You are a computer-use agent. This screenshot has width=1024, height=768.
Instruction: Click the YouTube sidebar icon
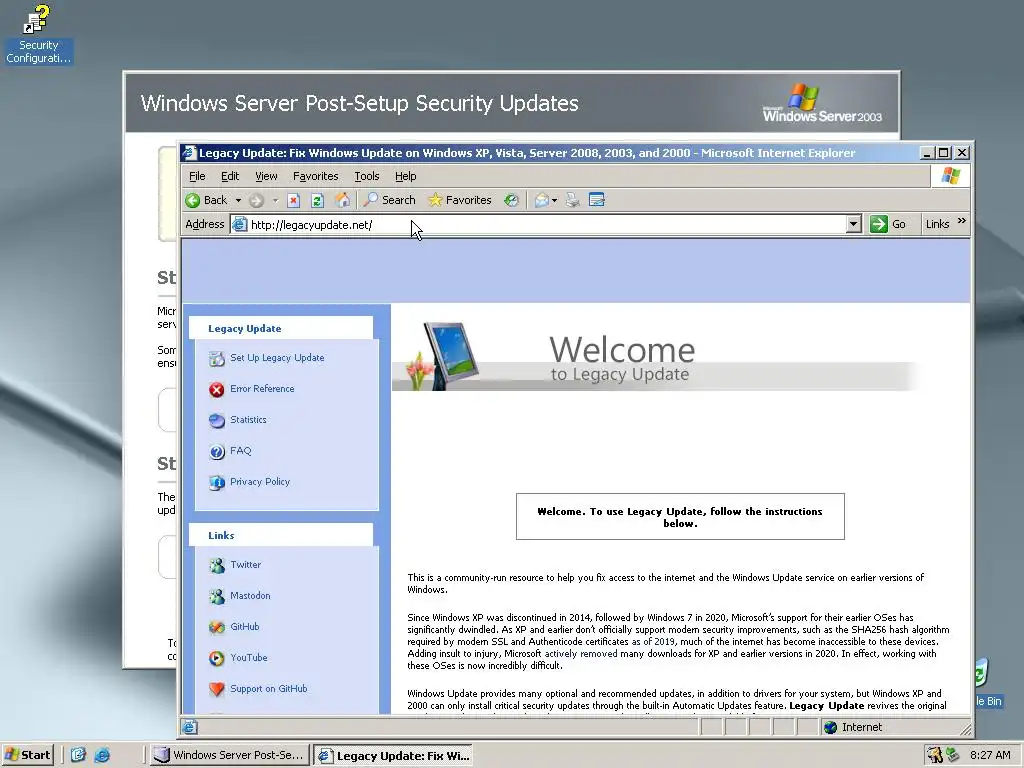[217, 658]
